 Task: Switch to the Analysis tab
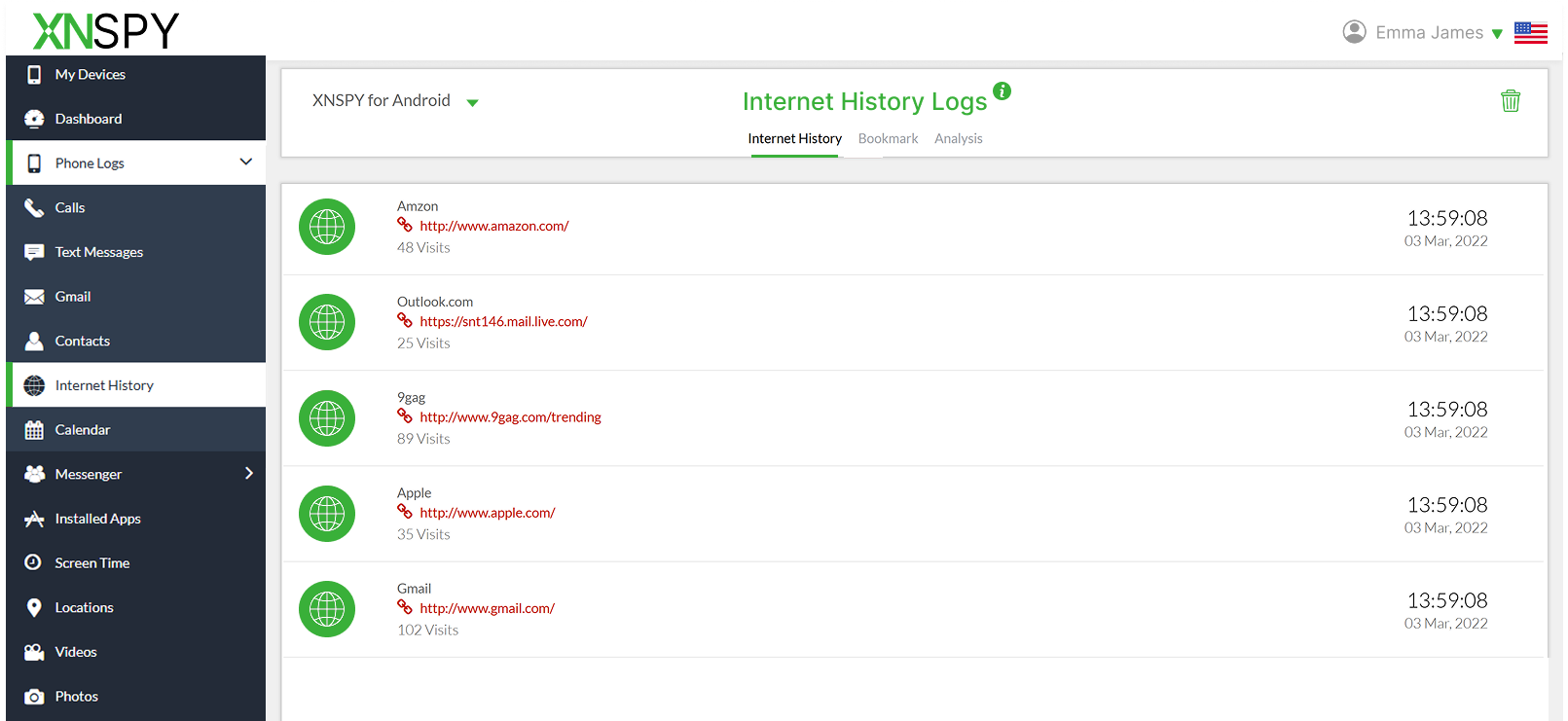(959, 139)
